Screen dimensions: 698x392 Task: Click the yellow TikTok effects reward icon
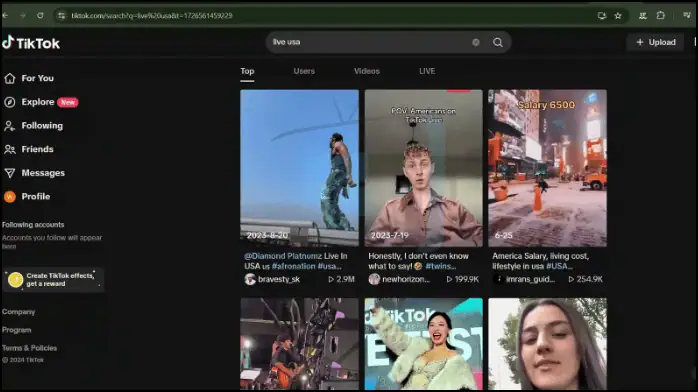click(x=16, y=279)
